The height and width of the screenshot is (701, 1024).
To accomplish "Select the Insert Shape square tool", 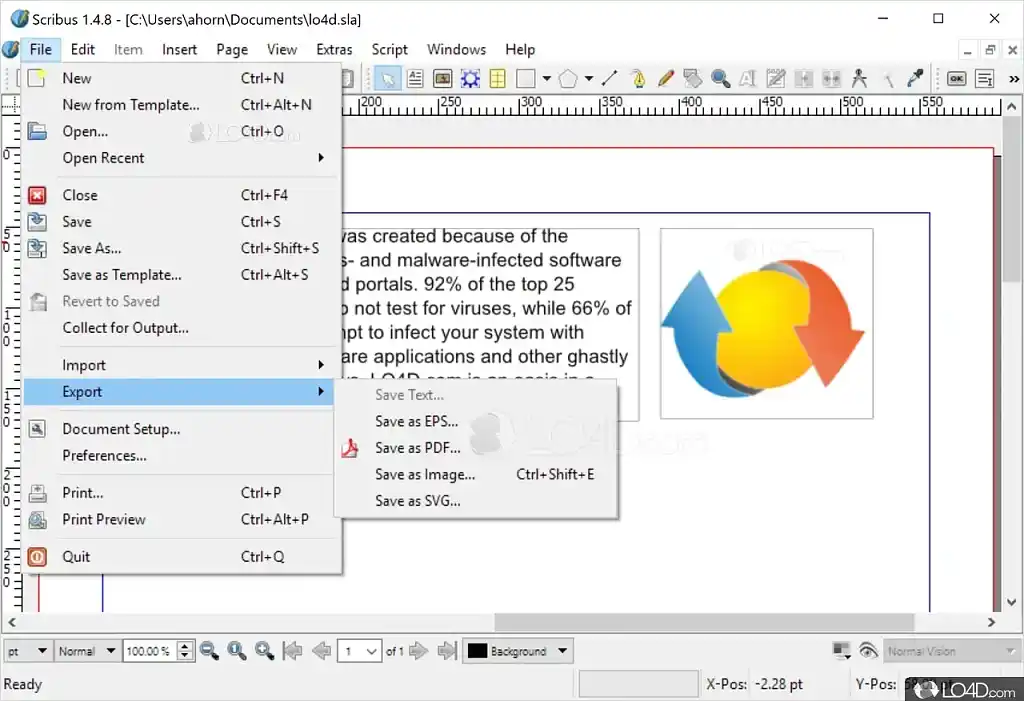I will point(525,79).
